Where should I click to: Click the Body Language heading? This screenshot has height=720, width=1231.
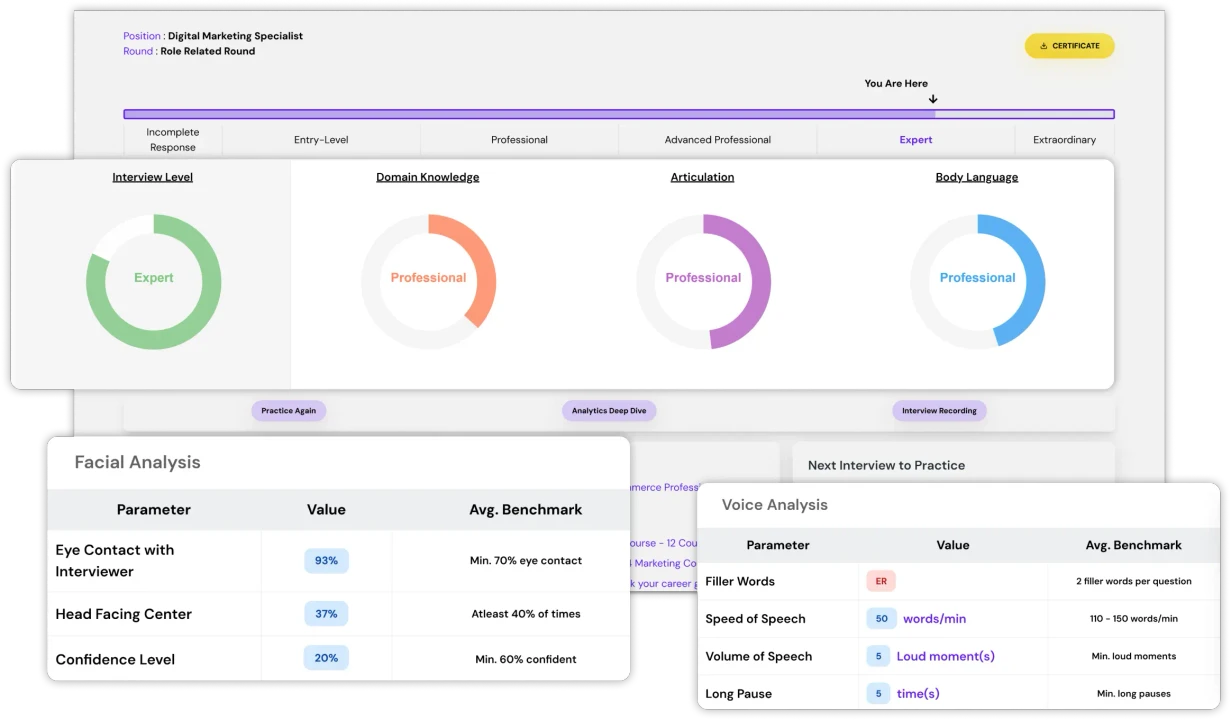pyautogui.click(x=976, y=177)
